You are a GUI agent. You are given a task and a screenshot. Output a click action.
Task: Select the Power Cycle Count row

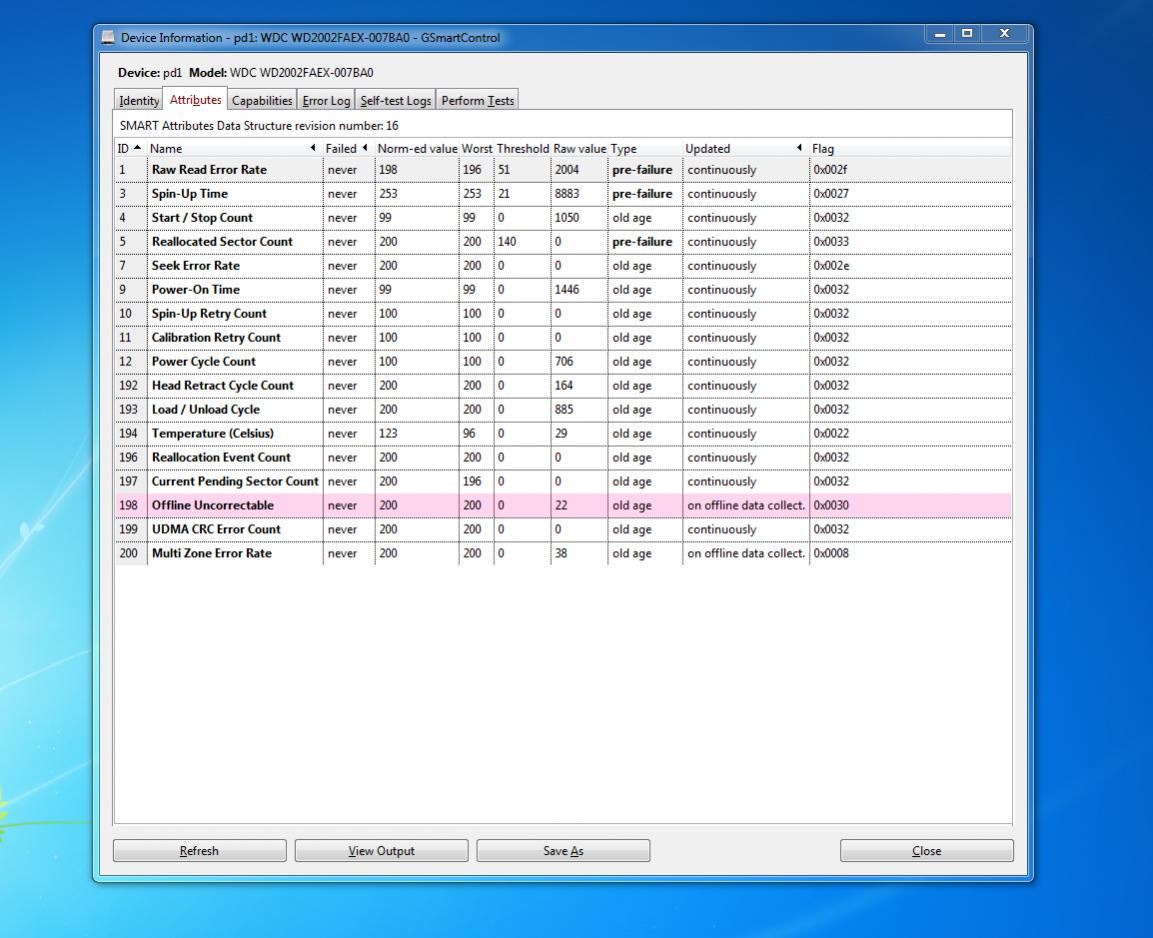[x=563, y=362]
